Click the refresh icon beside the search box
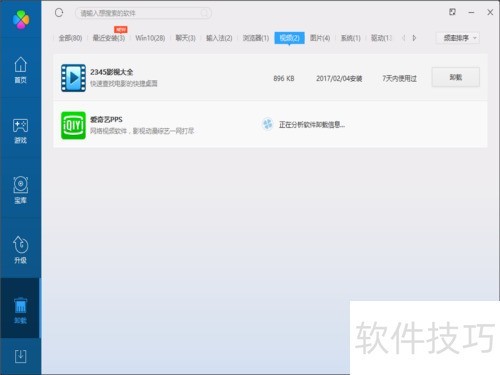This screenshot has width=500, height=375. [59, 13]
